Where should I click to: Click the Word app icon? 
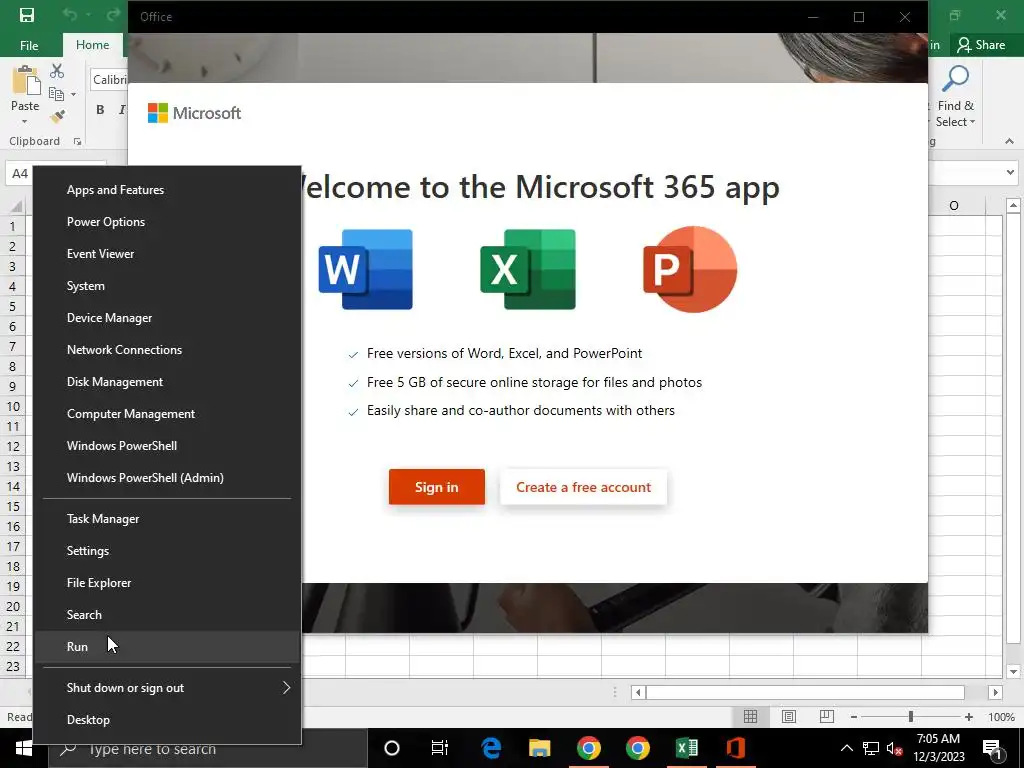point(365,269)
